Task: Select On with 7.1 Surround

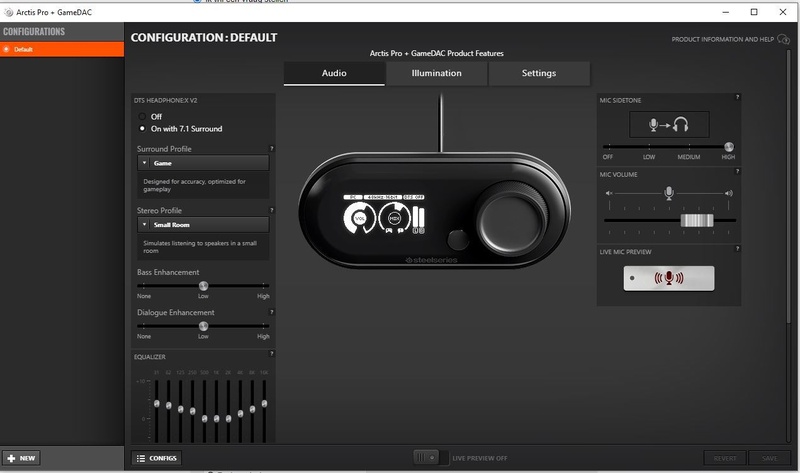Action: point(142,129)
